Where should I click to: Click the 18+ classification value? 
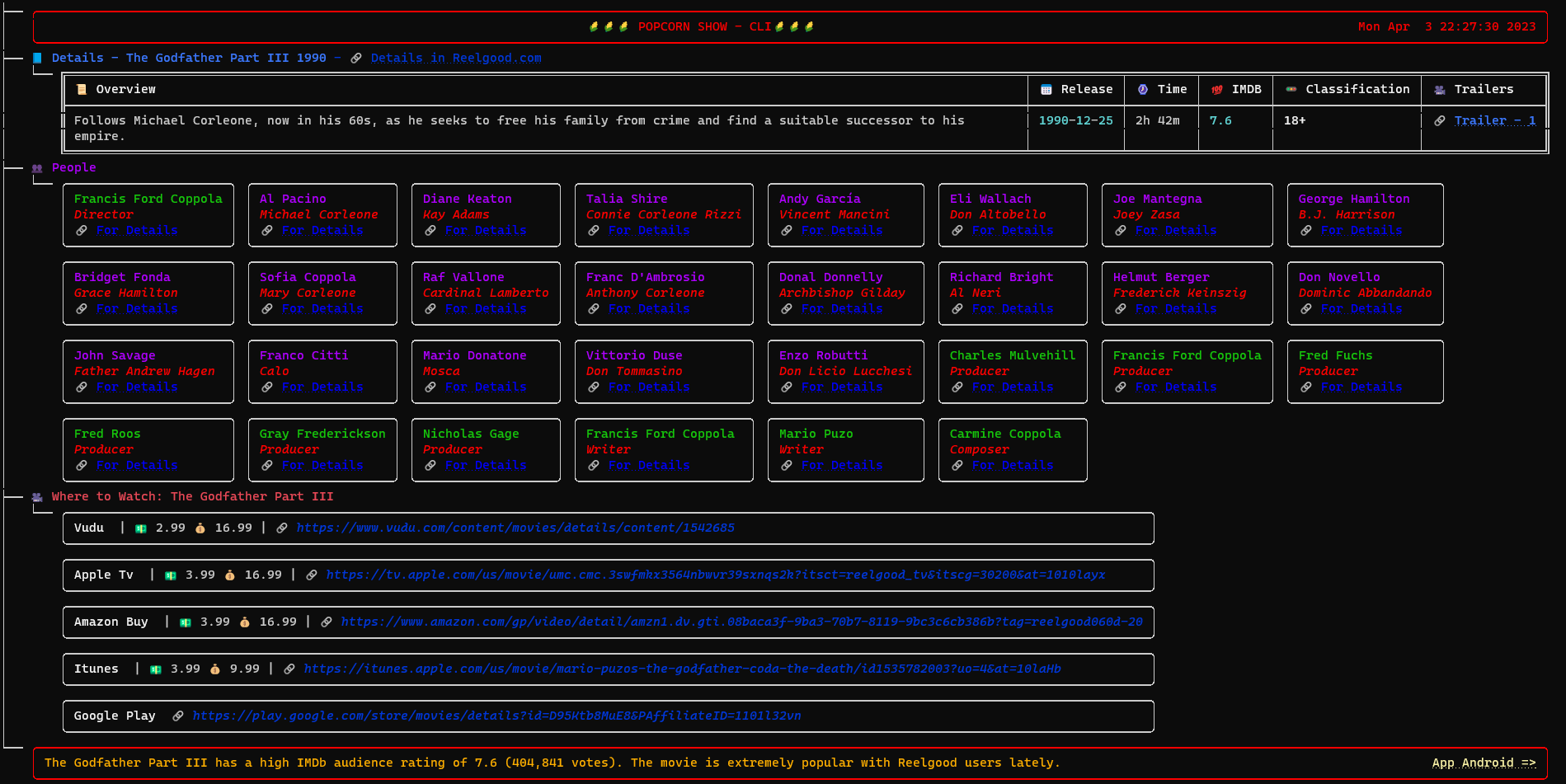pos(1295,121)
